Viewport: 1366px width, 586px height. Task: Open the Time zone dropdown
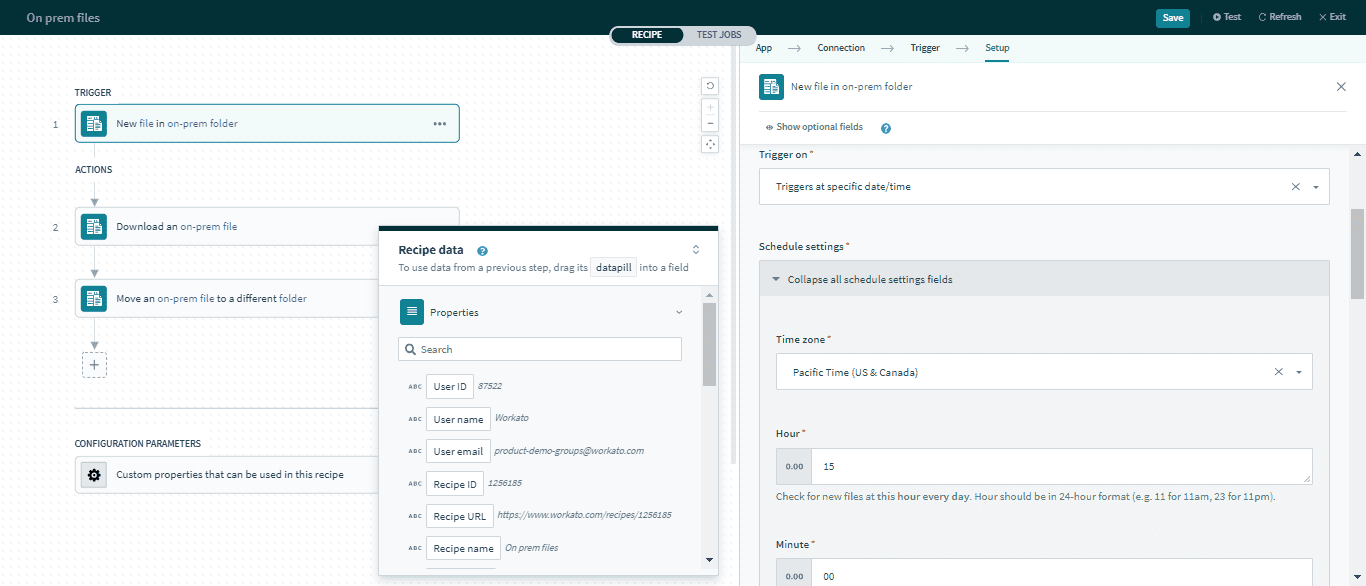1299,372
